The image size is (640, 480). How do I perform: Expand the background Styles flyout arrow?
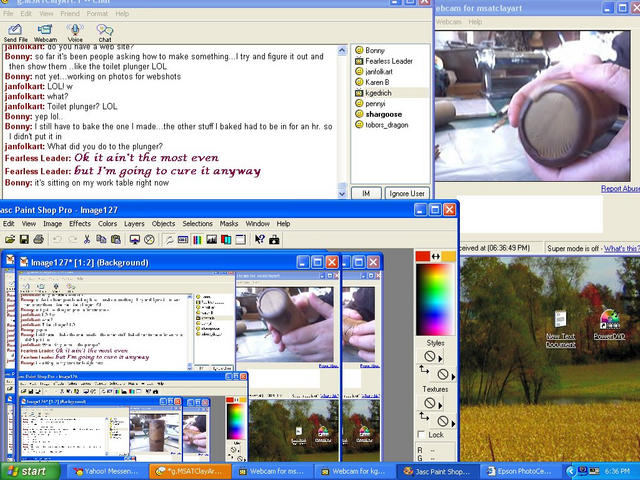click(x=453, y=376)
